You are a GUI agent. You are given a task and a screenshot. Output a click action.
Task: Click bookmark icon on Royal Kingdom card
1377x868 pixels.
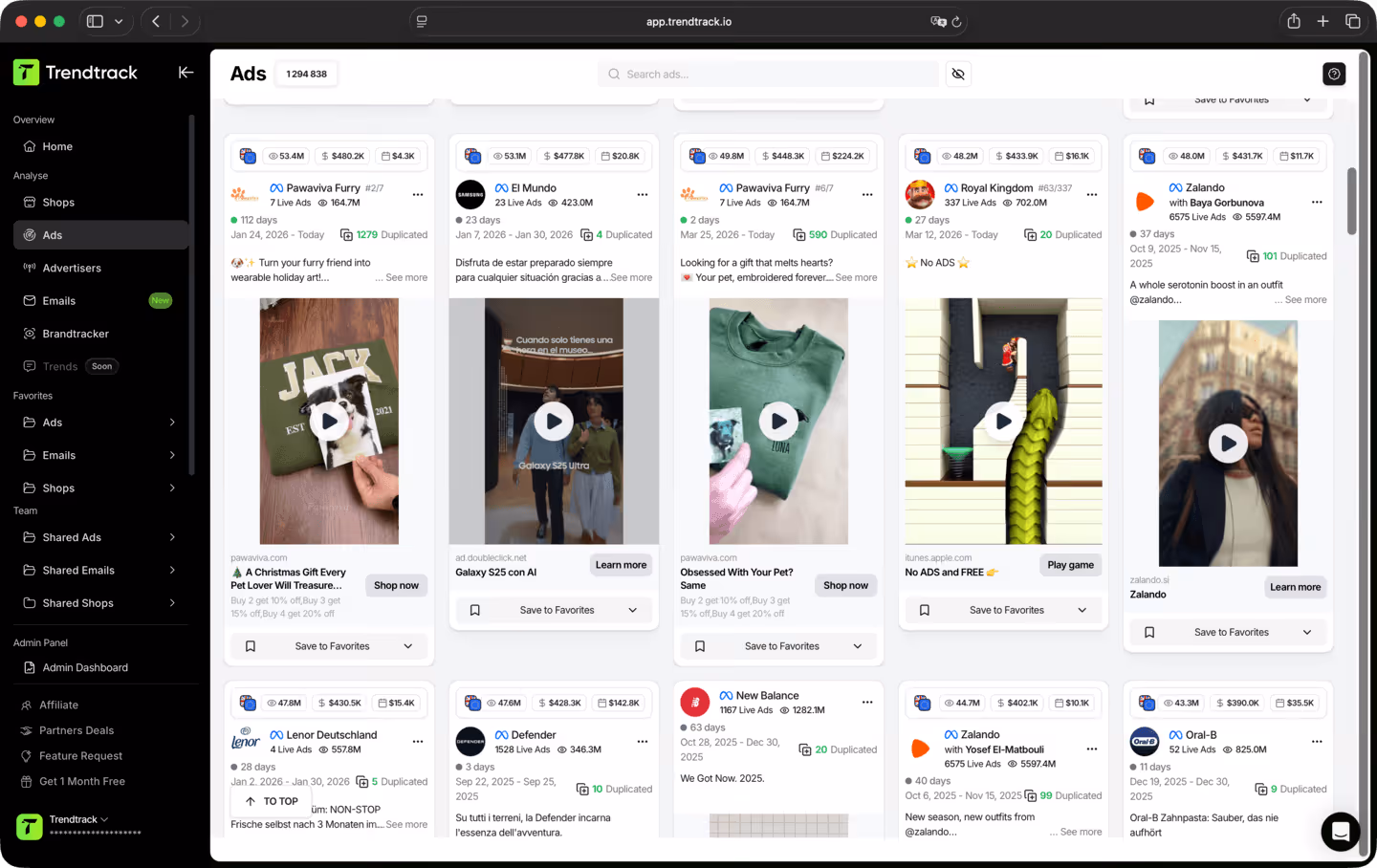[x=925, y=610]
